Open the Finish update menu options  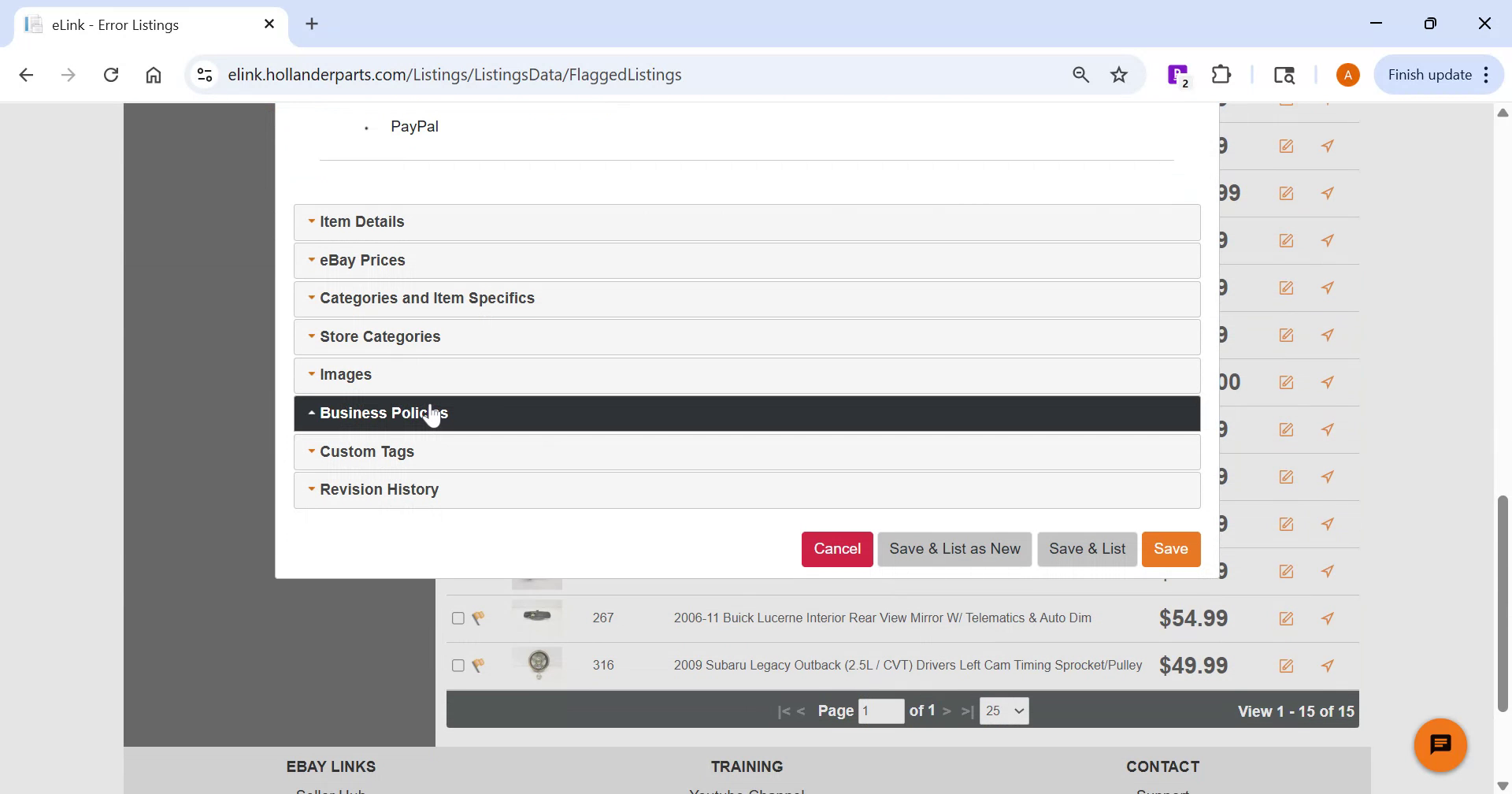tap(1486, 74)
